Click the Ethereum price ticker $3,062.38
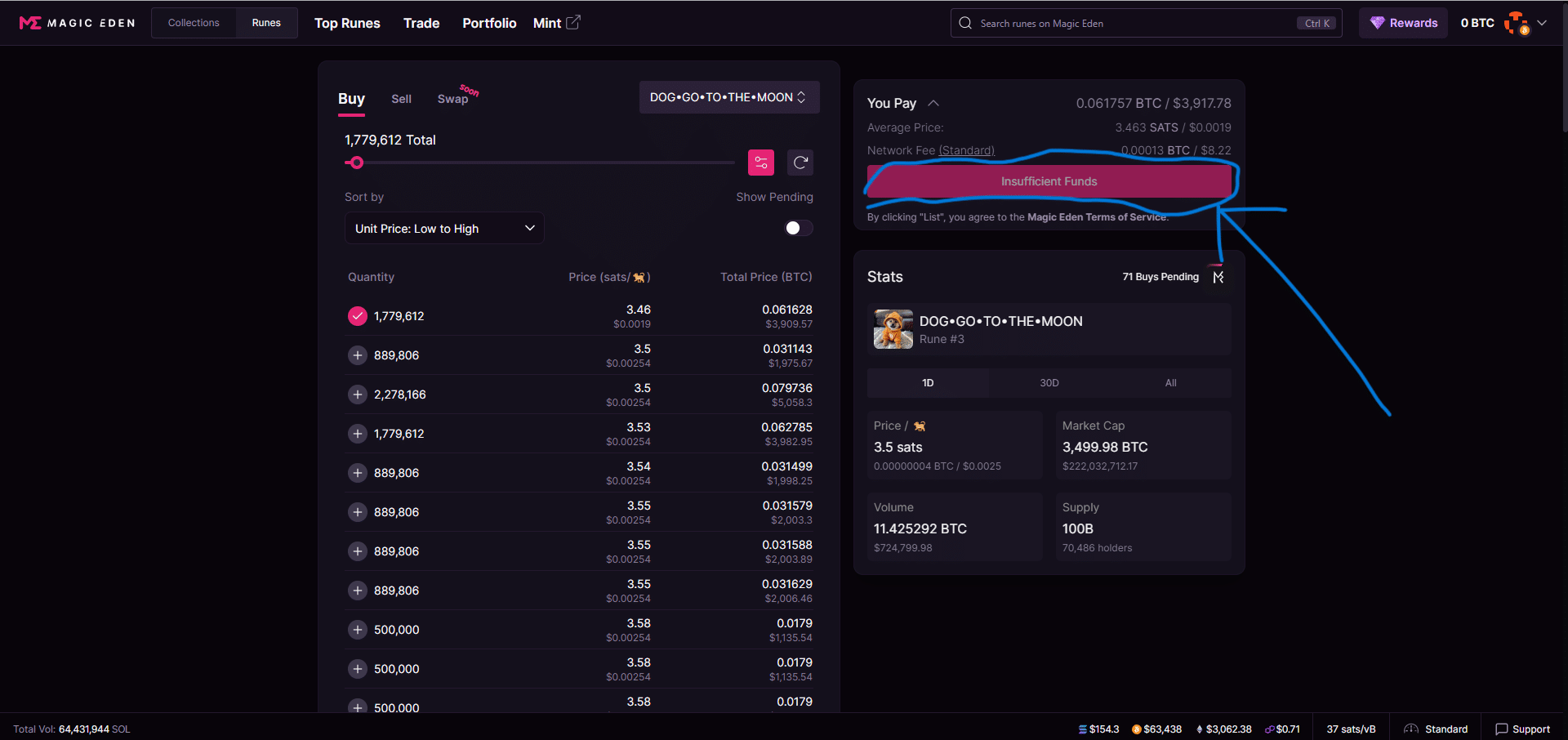Viewport: 1568px width, 740px height. tap(1223, 729)
